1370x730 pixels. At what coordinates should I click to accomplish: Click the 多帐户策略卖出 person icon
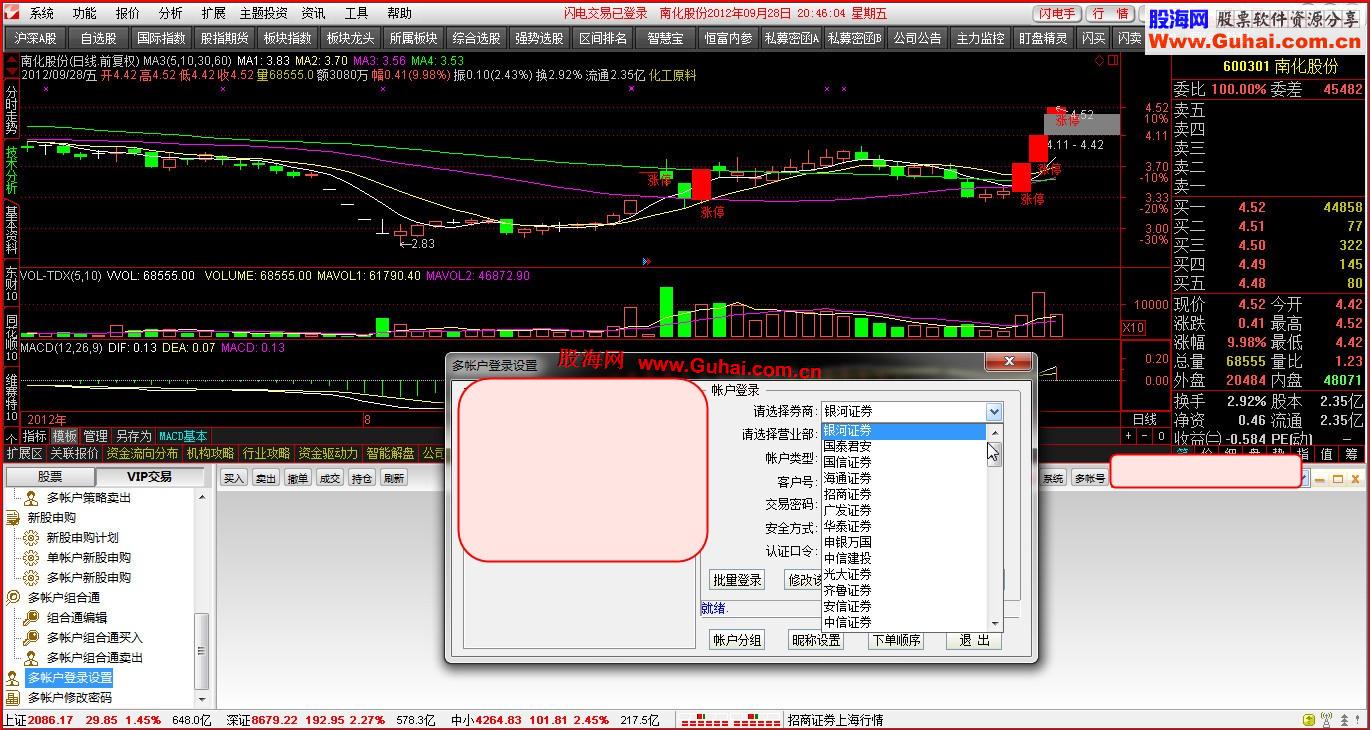point(31,498)
